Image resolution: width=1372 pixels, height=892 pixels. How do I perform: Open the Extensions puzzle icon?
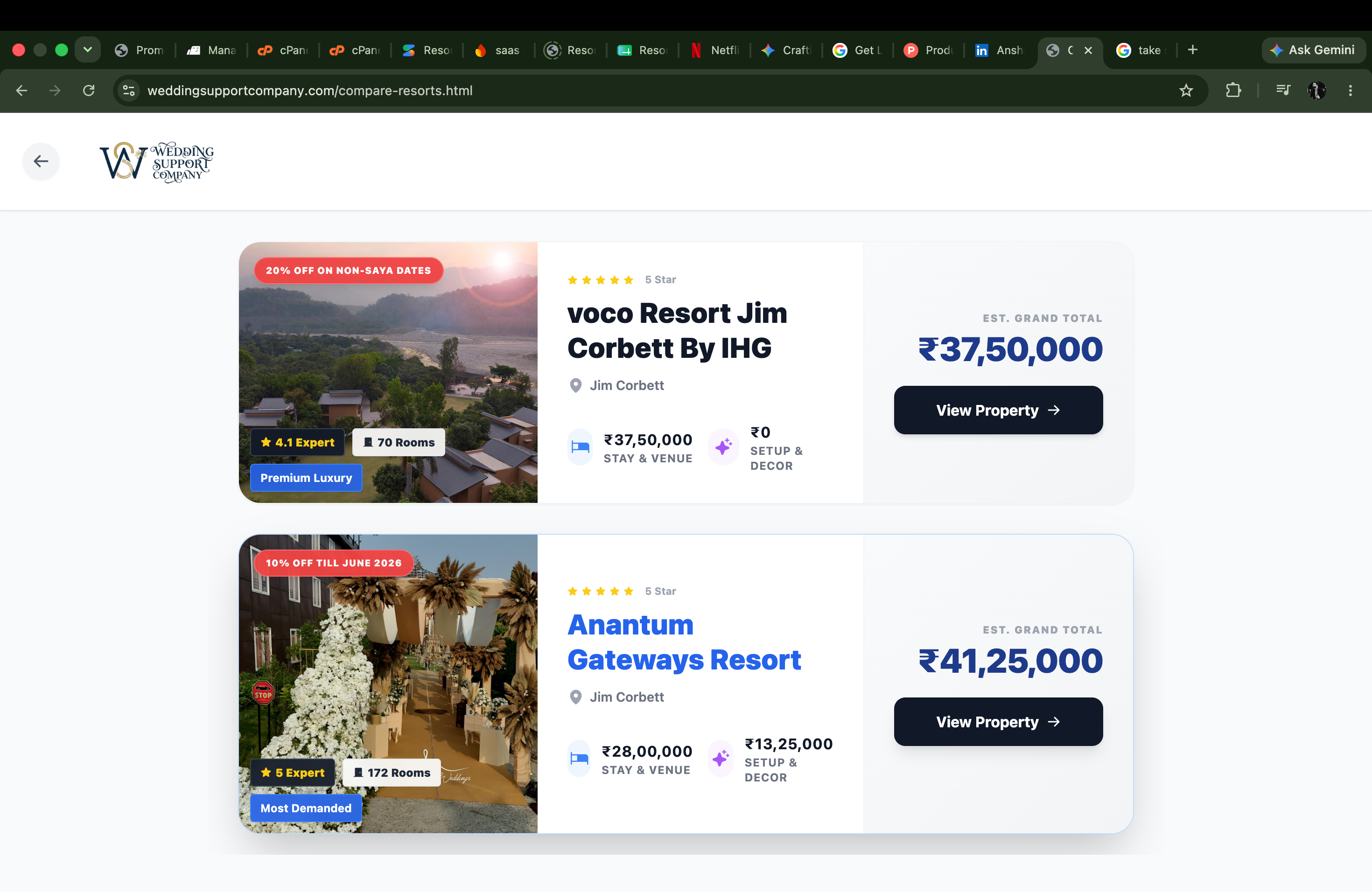1233,91
